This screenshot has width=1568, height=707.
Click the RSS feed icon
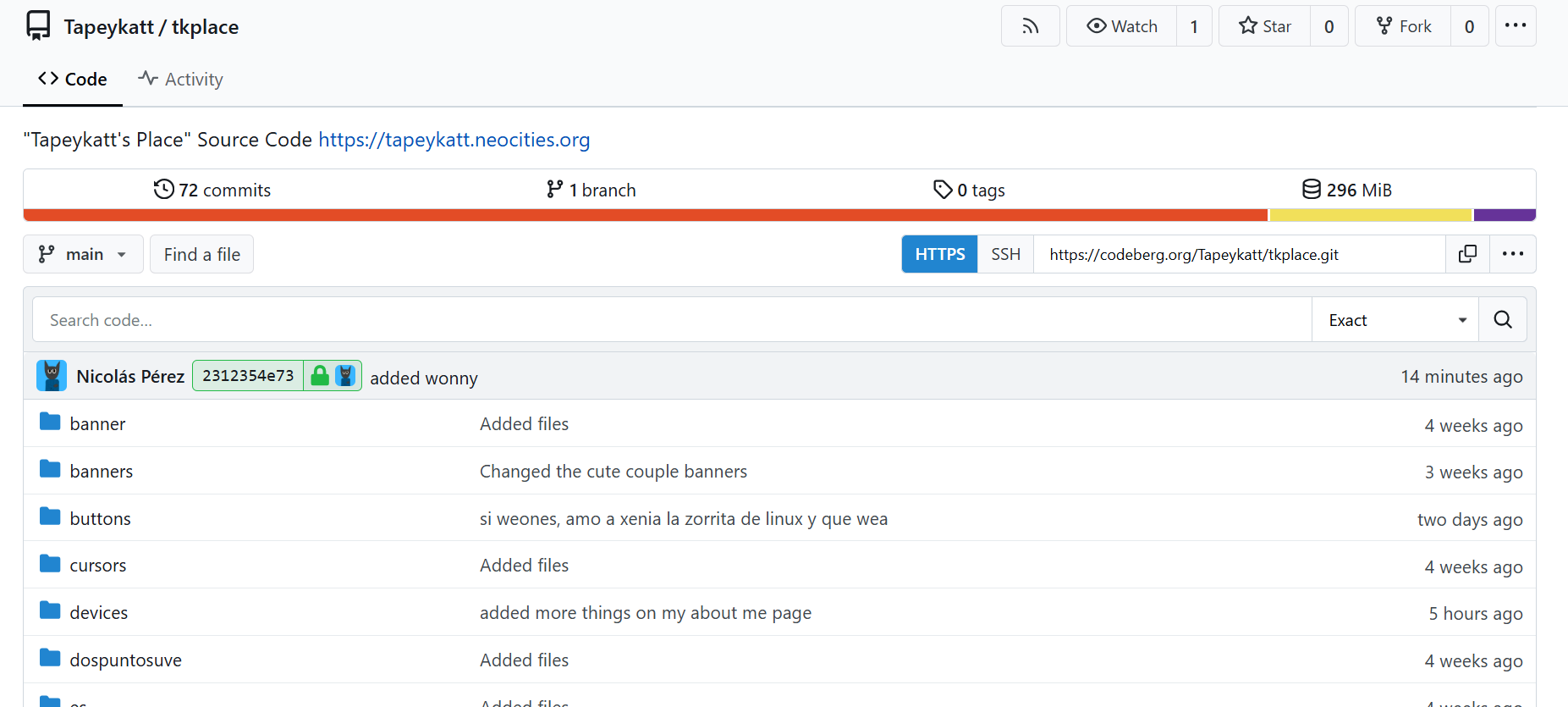(1030, 26)
